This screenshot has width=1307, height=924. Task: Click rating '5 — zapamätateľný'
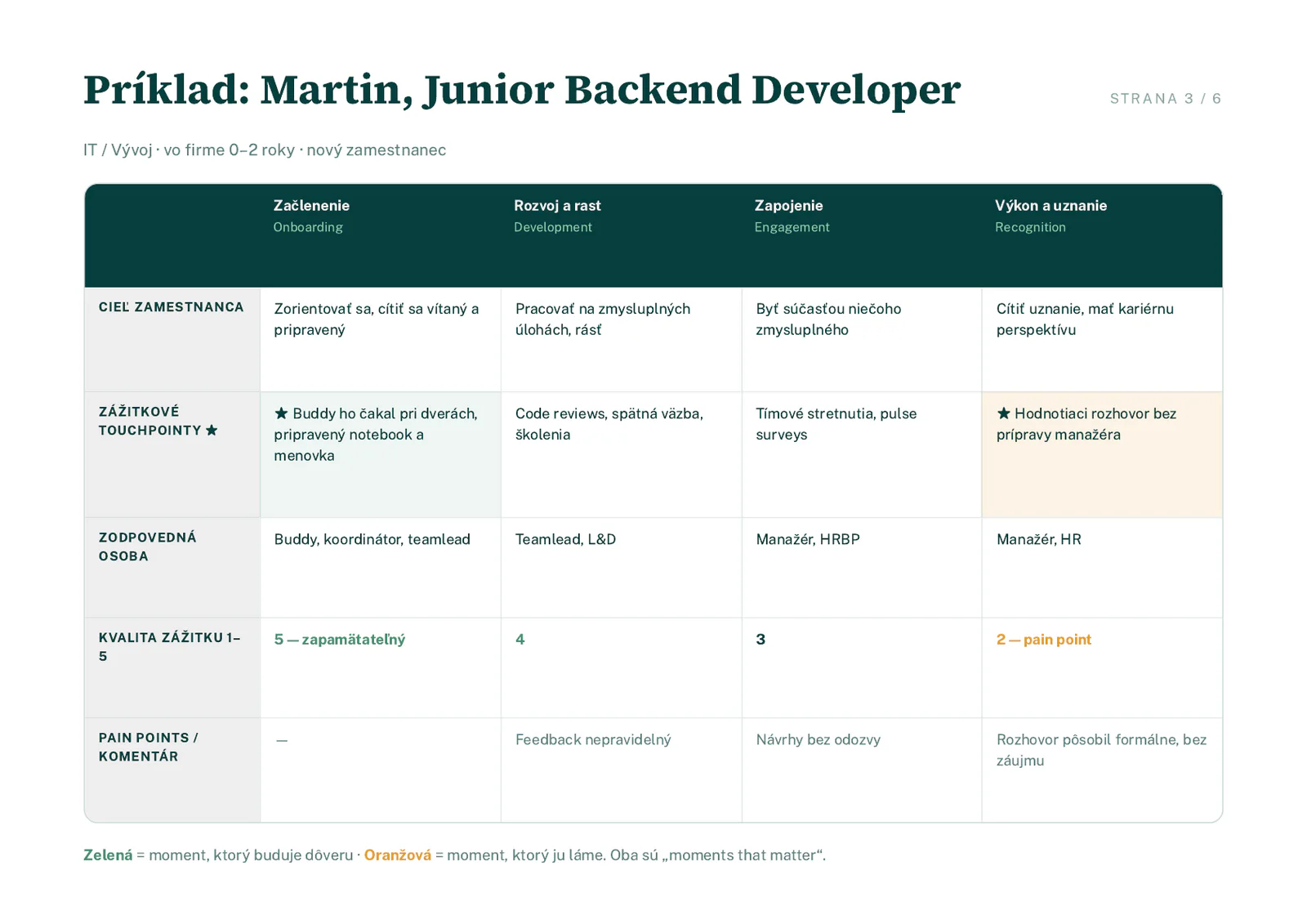click(x=340, y=640)
